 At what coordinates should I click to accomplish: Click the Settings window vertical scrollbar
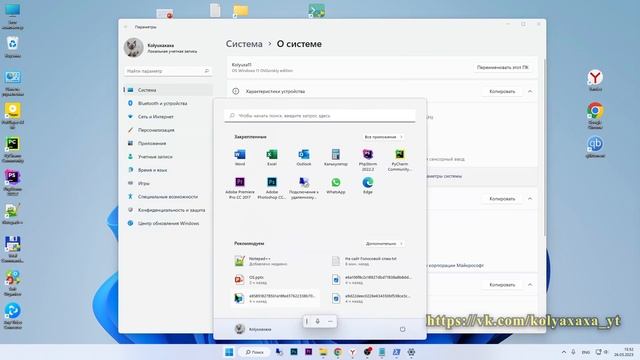(x=544, y=147)
